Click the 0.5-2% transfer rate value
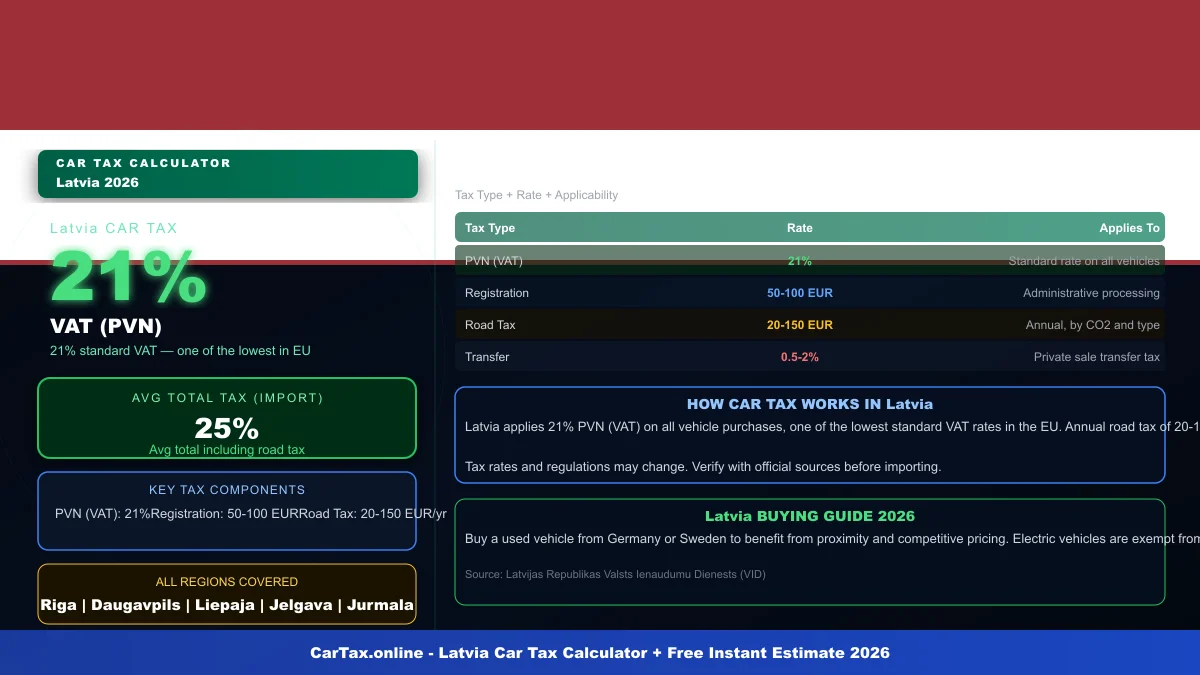 click(800, 357)
